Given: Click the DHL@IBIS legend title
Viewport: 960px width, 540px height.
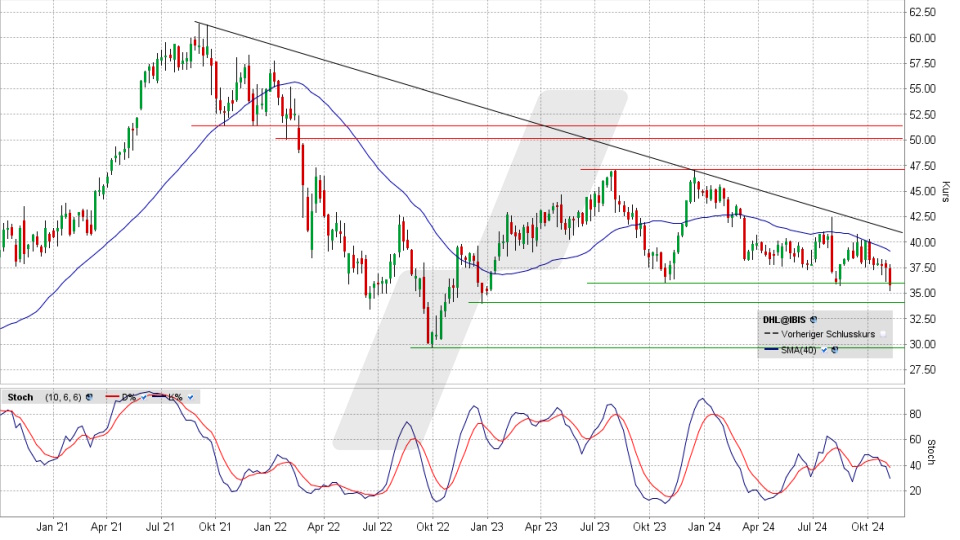Looking at the screenshot, I should (x=784, y=320).
